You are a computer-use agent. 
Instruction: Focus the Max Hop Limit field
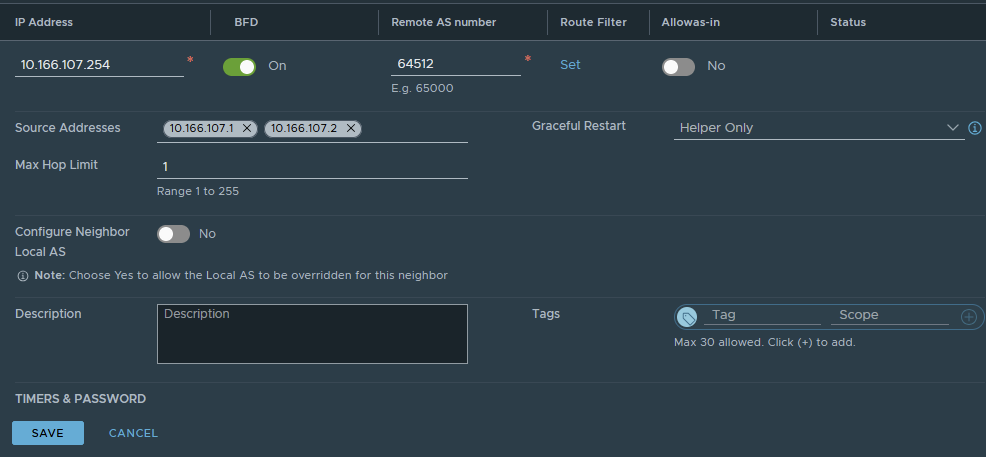(x=312, y=166)
